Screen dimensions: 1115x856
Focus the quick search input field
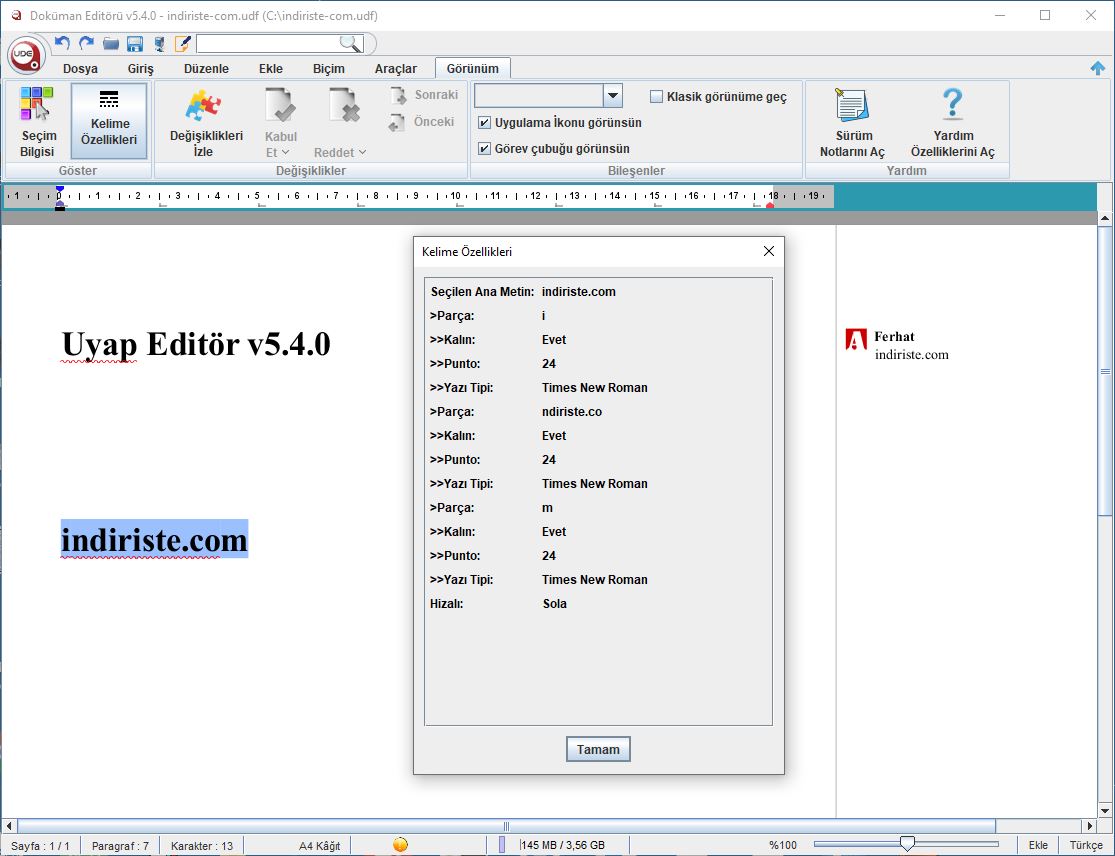click(267, 44)
